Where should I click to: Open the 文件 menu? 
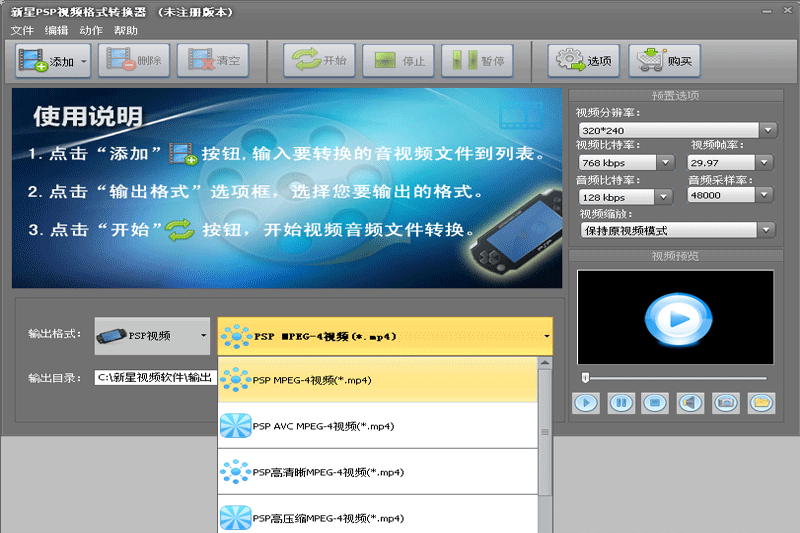[x=22, y=31]
